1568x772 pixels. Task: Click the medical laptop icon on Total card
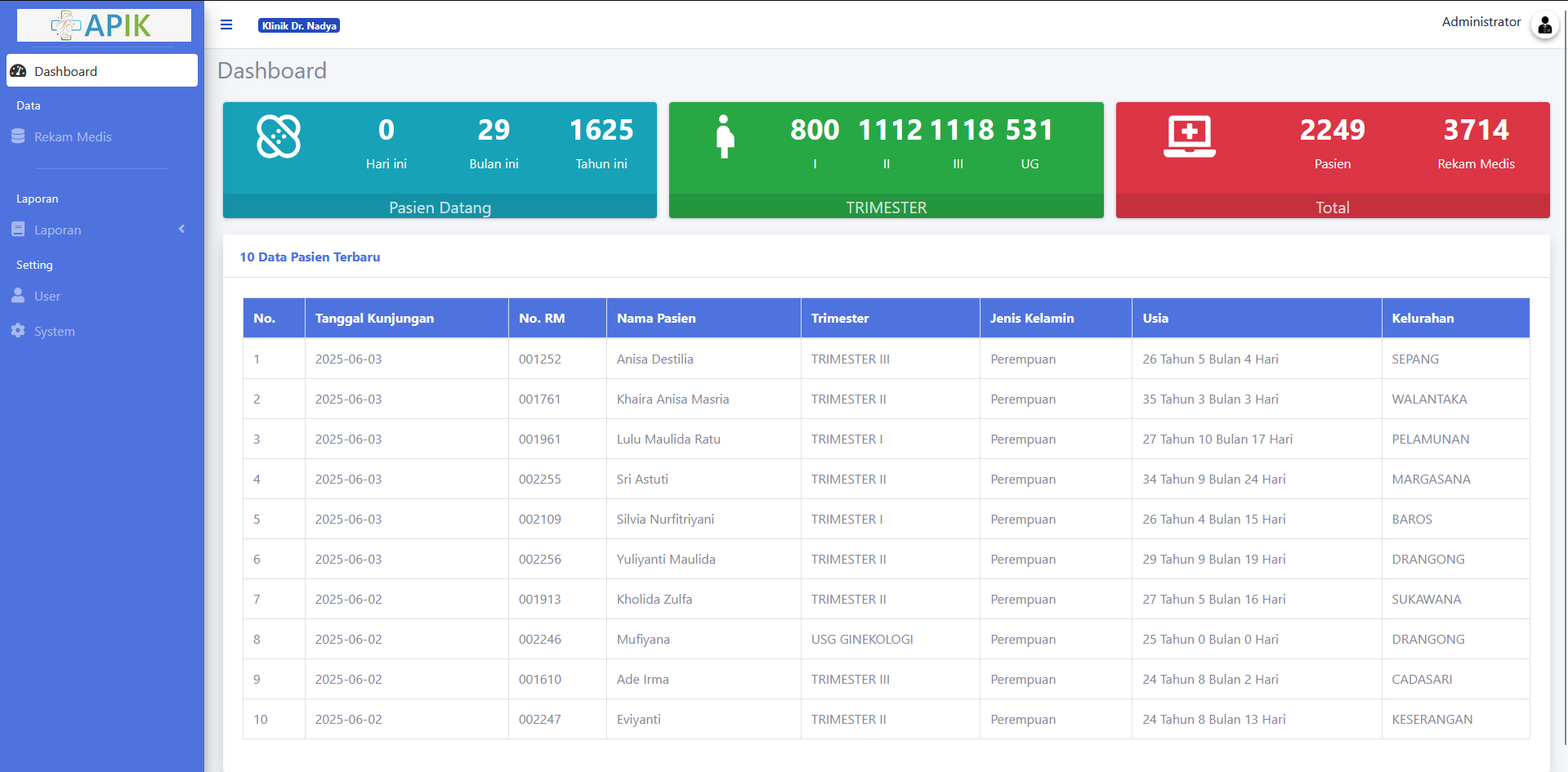click(1189, 136)
